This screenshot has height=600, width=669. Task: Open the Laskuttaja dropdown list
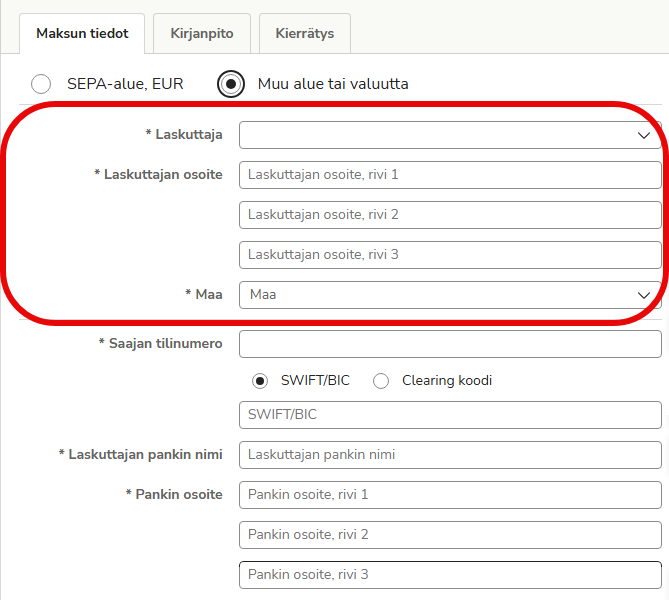[450, 135]
